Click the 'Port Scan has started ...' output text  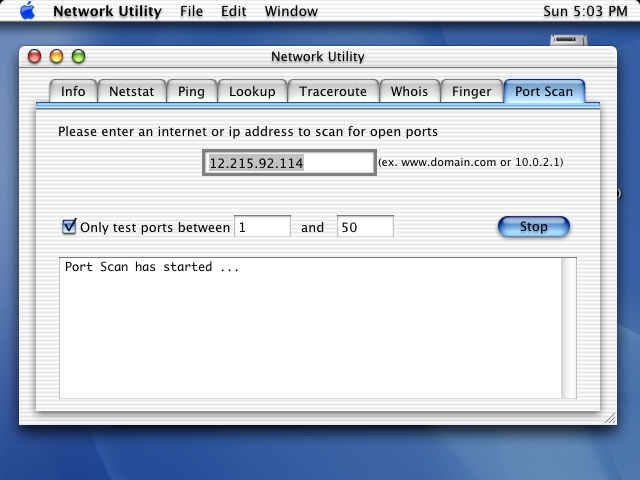[x=152, y=267]
